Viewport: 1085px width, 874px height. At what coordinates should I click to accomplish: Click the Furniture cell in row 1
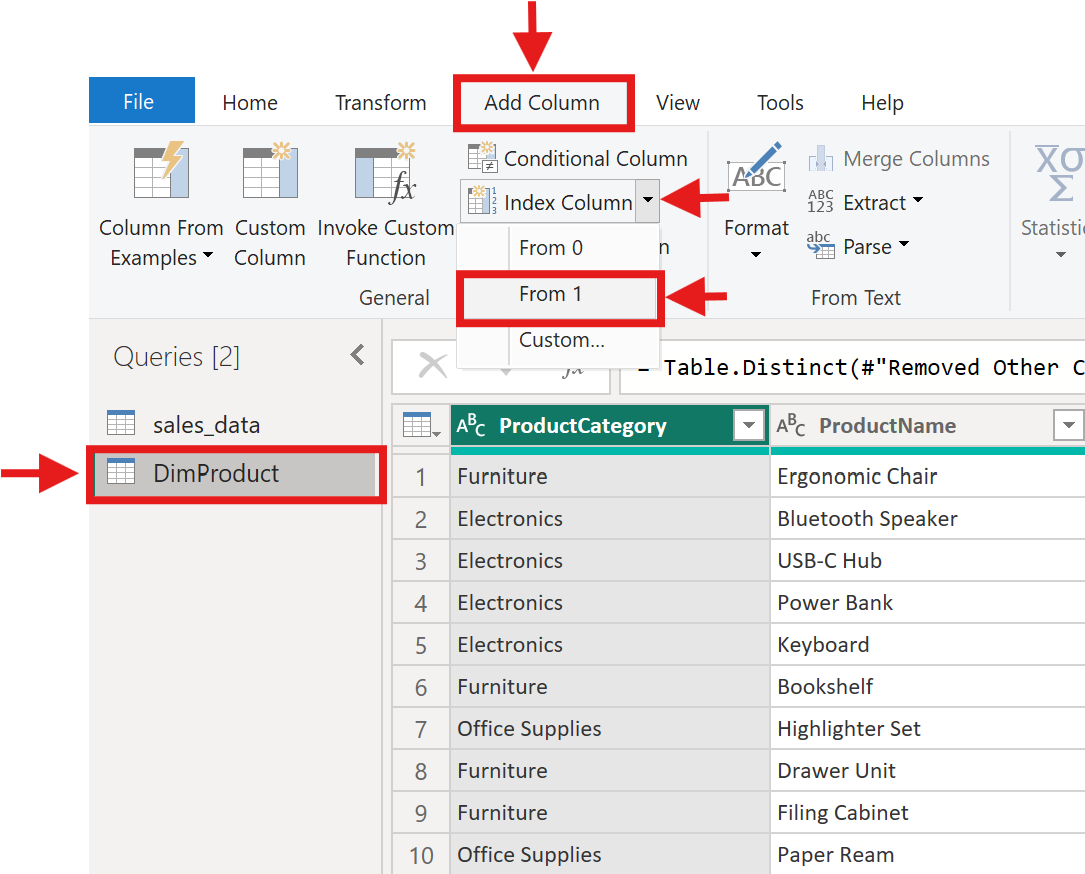pyautogui.click(x=609, y=477)
